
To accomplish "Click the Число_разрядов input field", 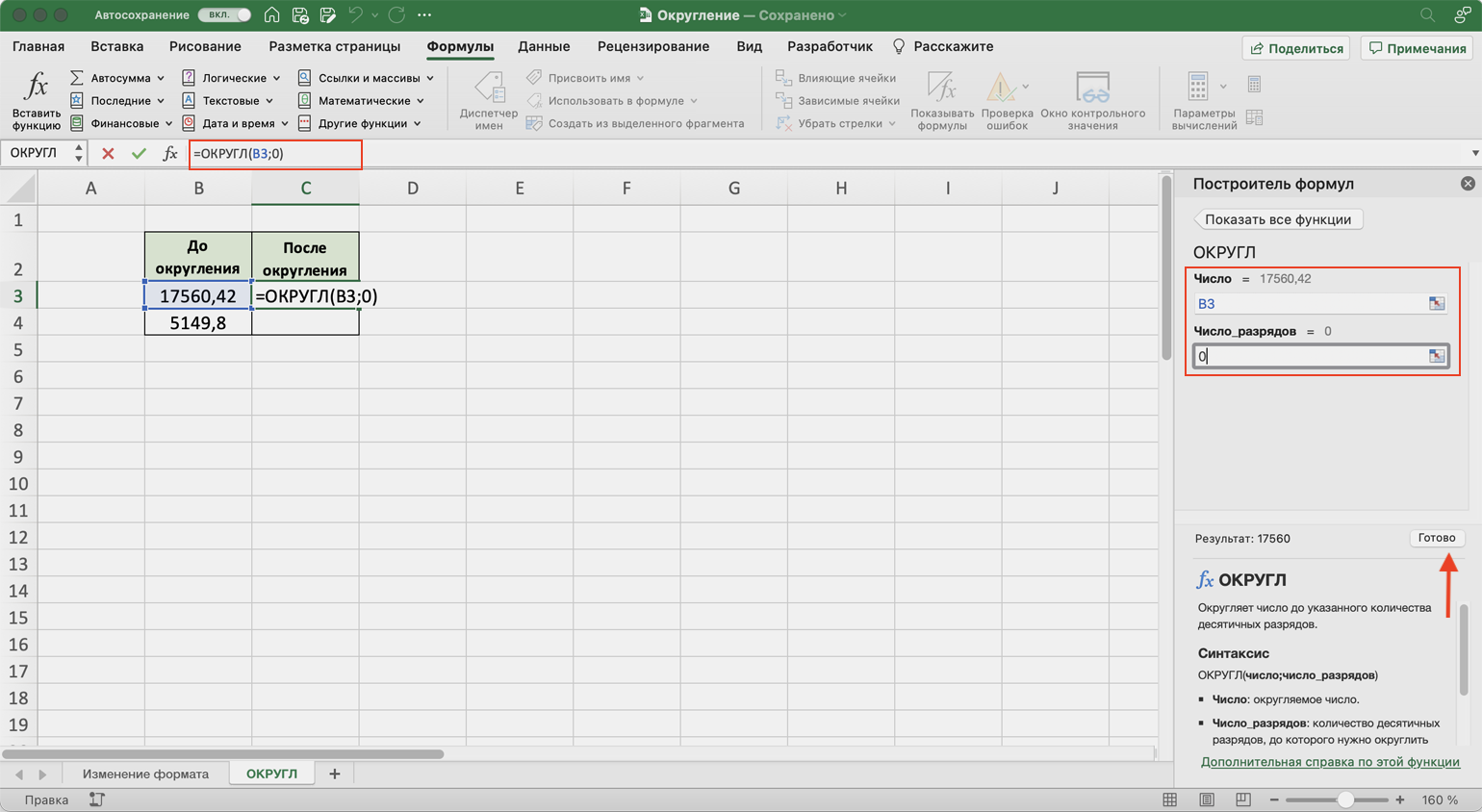I will pos(1309,357).
